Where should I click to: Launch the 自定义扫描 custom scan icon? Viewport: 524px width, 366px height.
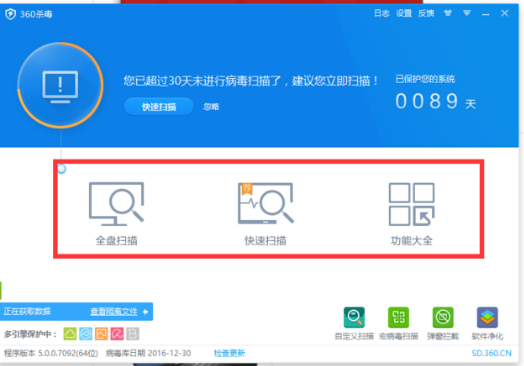354,317
